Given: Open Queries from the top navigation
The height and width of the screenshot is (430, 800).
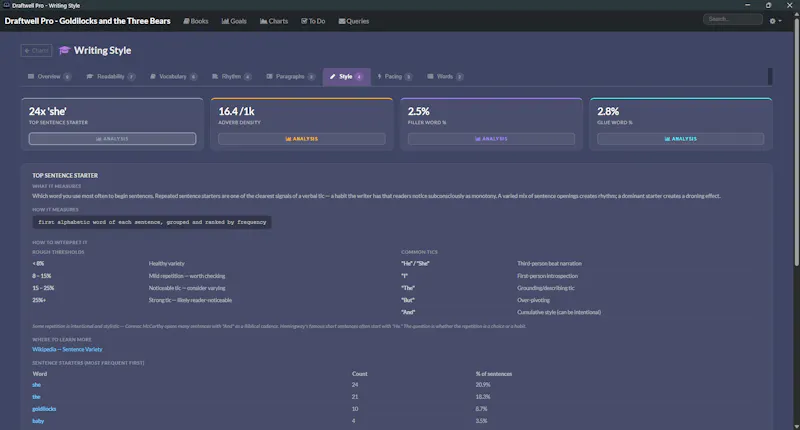Looking at the screenshot, I should click(x=354, y=21).
